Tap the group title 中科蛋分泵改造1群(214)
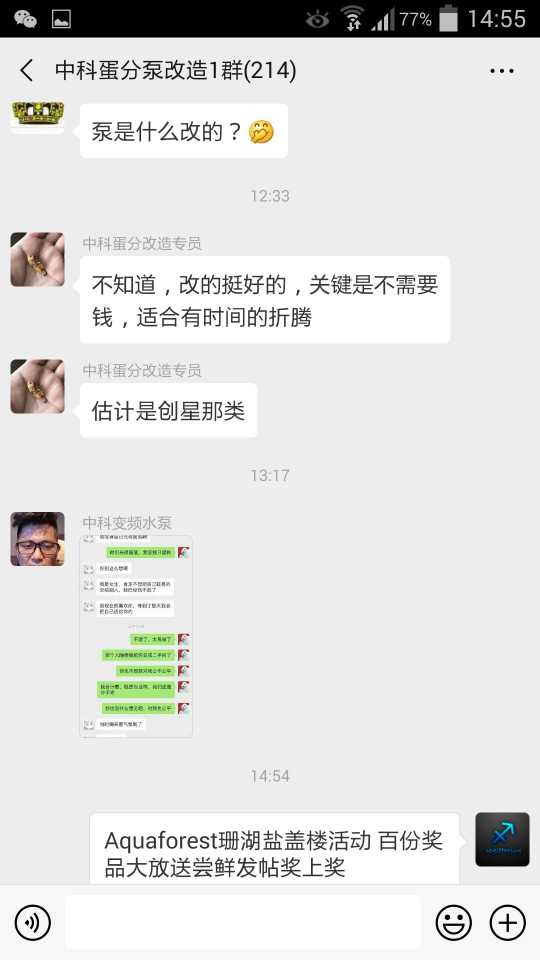This screenshot has height=960, width=540. coord(176,70)
